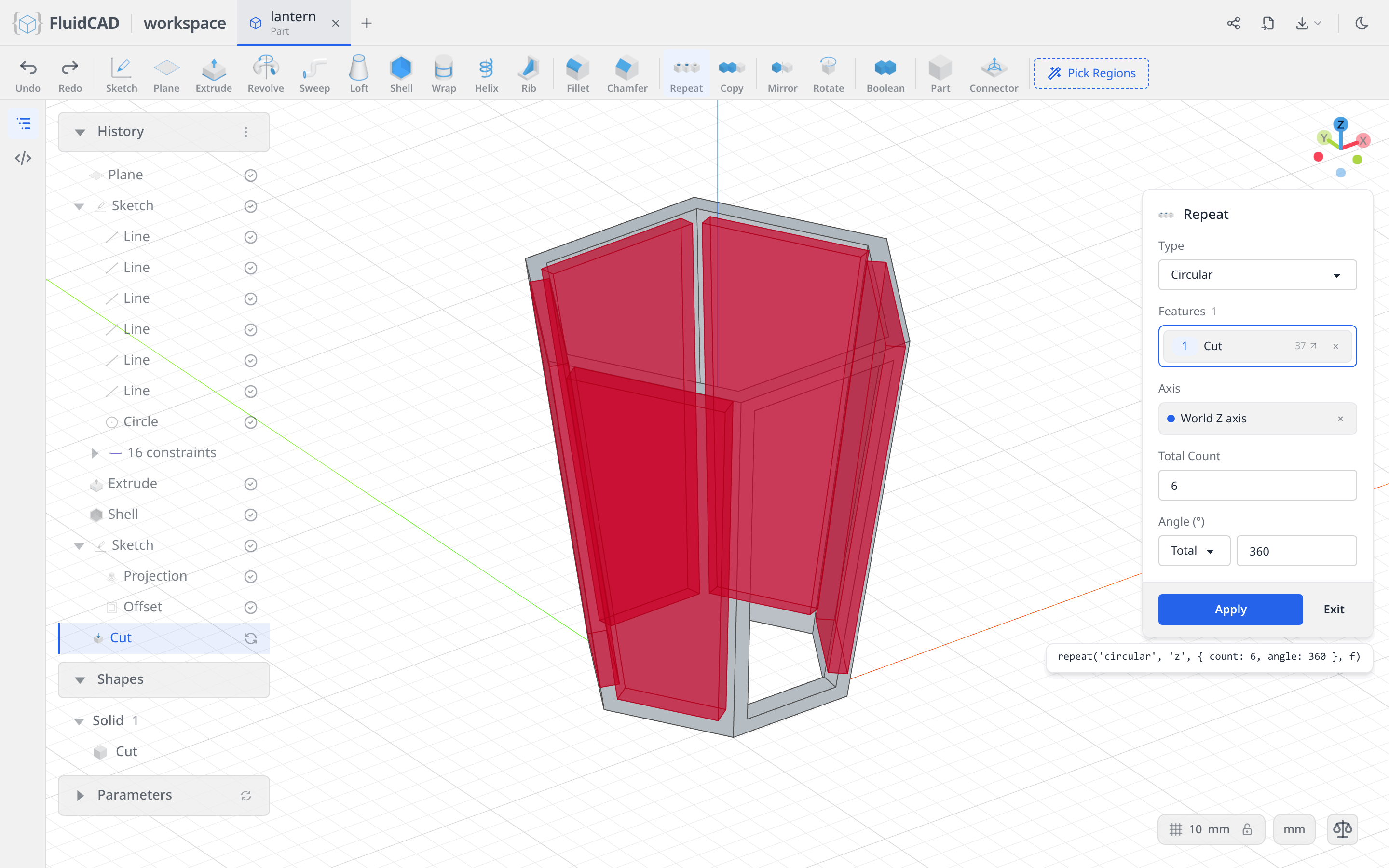The width and height of the screenshot is (1389, 868).
Task: Click the Total Count input field
Action: 1257,485
